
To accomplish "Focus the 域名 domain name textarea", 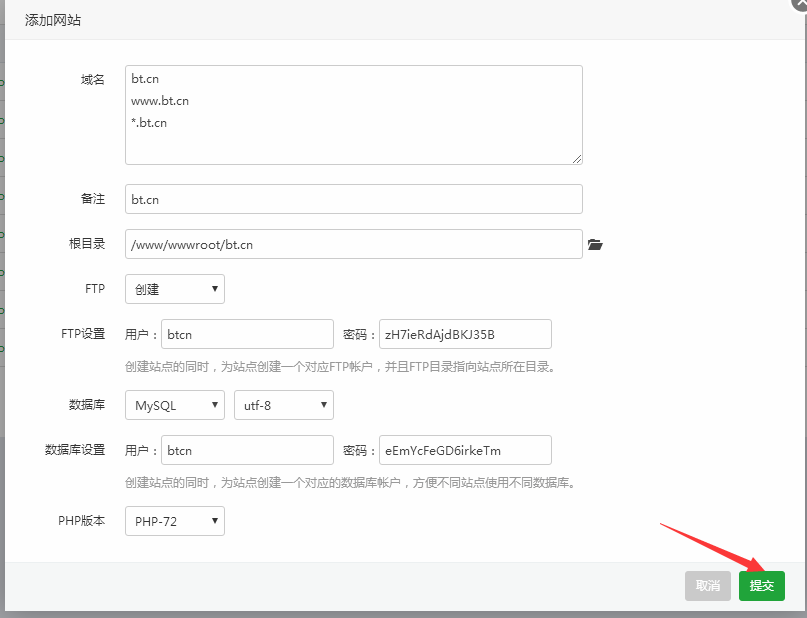I will tap(354, 115).
